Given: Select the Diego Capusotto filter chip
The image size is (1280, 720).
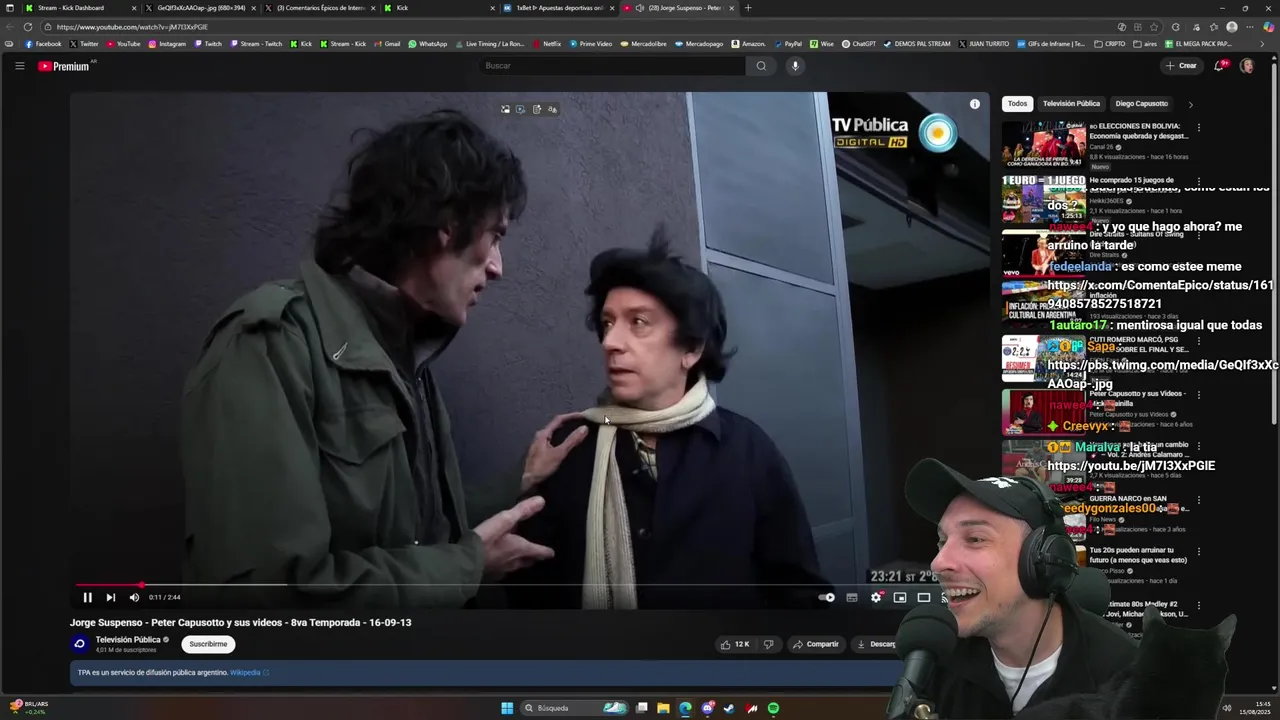Looking at the screenshot, I should 1141,104.
